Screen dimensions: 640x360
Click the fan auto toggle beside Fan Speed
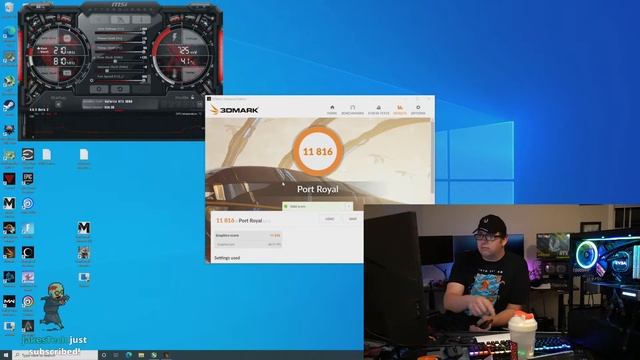(x=149, y=80)
